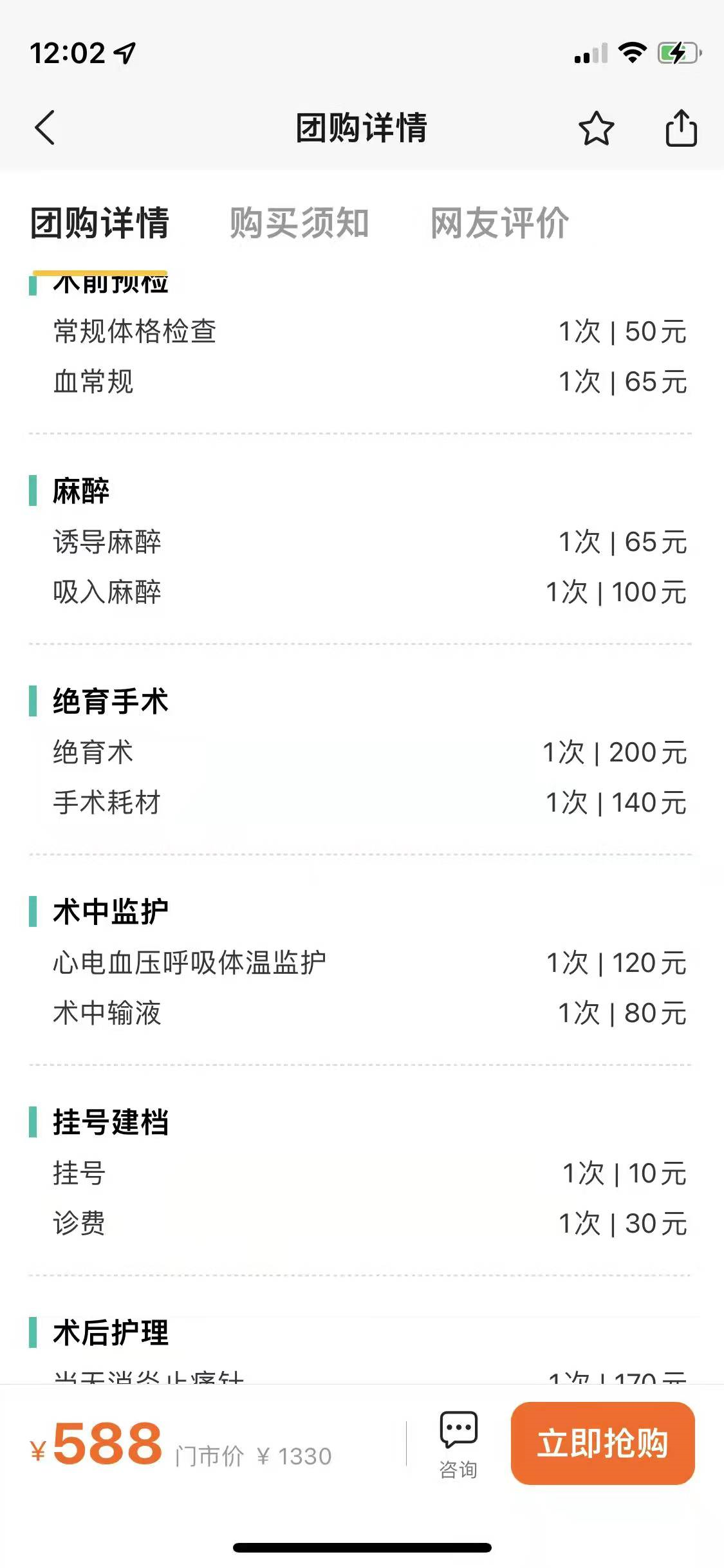Viewport: 724px width, 1568px height.
Task: Favorite this deal with the star icon
Action: pos(596,128)
